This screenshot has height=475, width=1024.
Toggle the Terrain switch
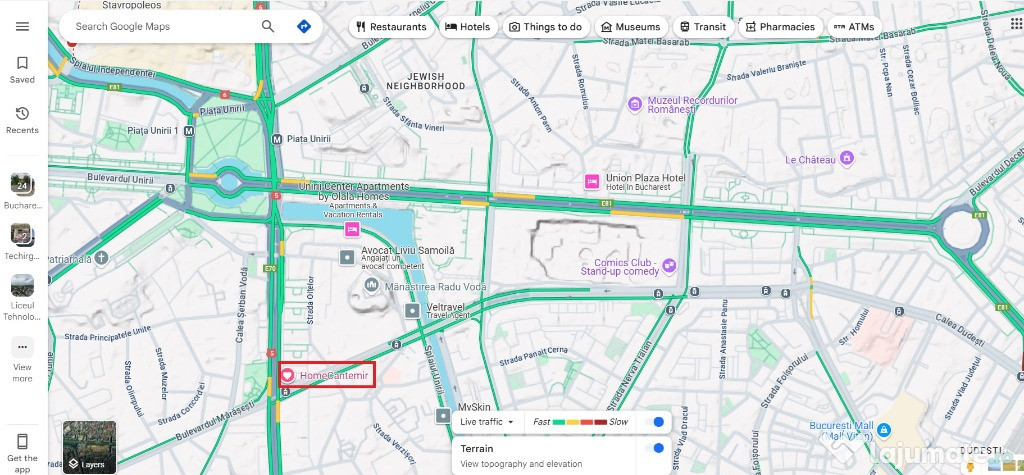(654, 448)
